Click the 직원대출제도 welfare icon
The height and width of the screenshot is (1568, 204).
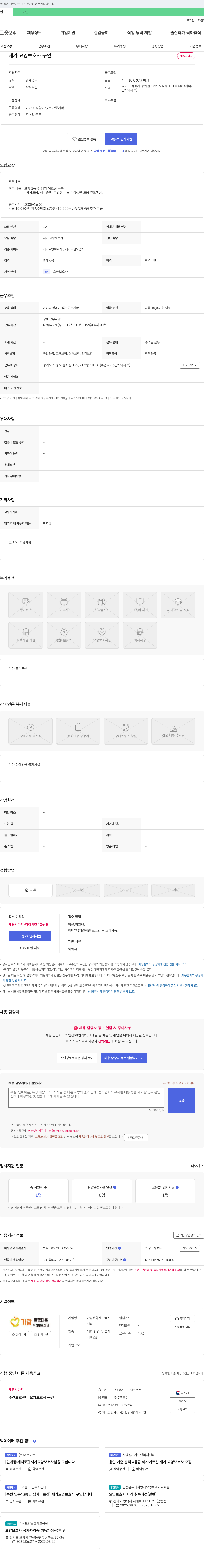(x=64, y=635)
